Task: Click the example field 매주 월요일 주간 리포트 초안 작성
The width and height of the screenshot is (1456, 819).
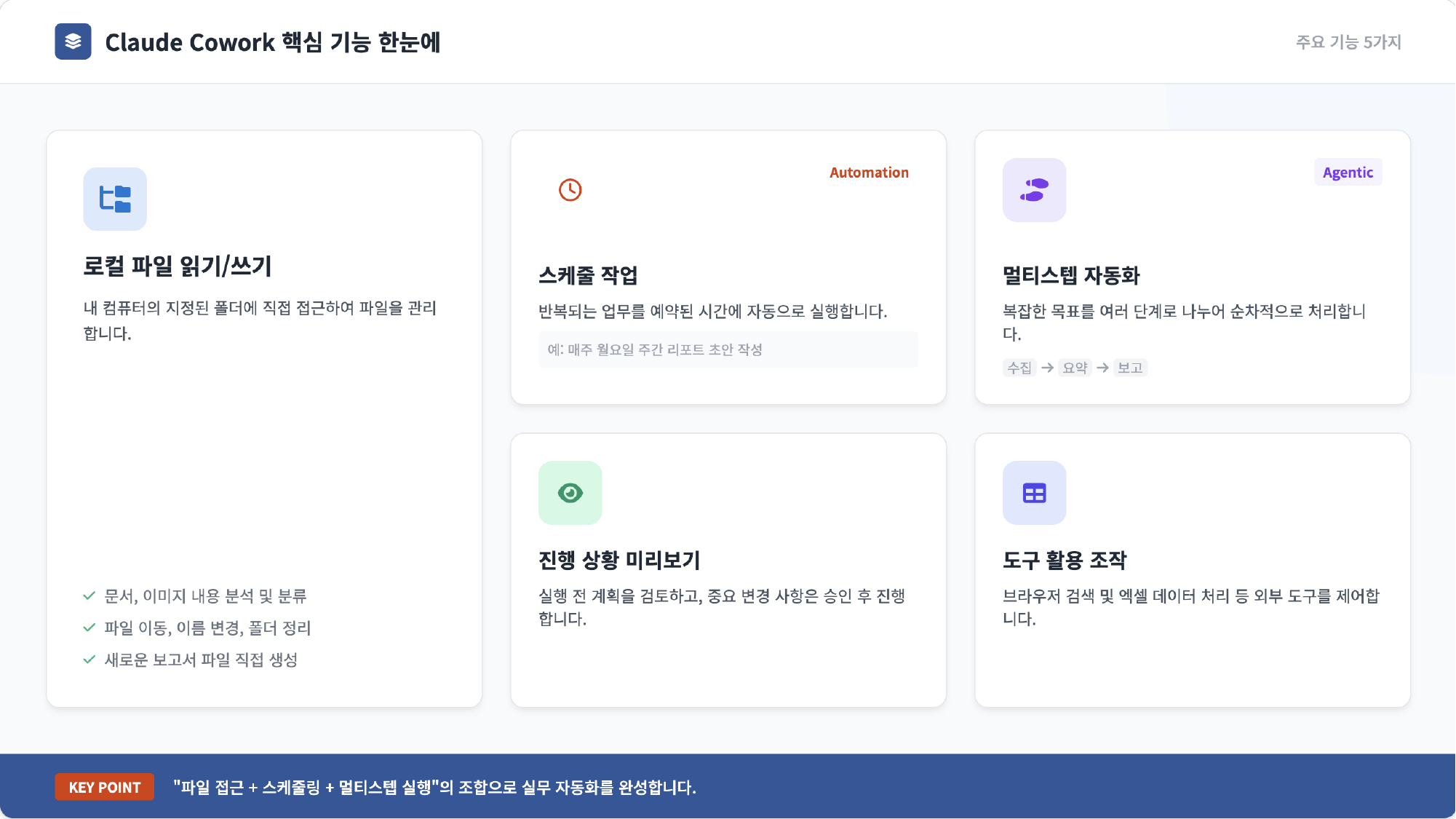Action: tap(728, 349)
